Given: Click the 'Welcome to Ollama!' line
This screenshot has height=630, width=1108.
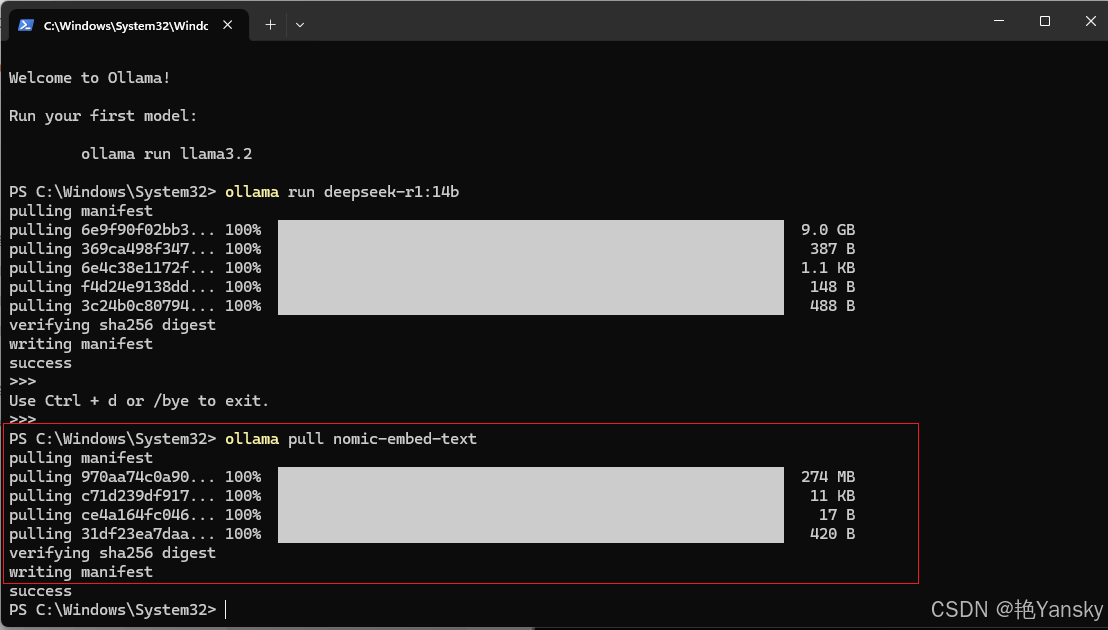Looking at the screenshot, I should [x=90, y=78].
